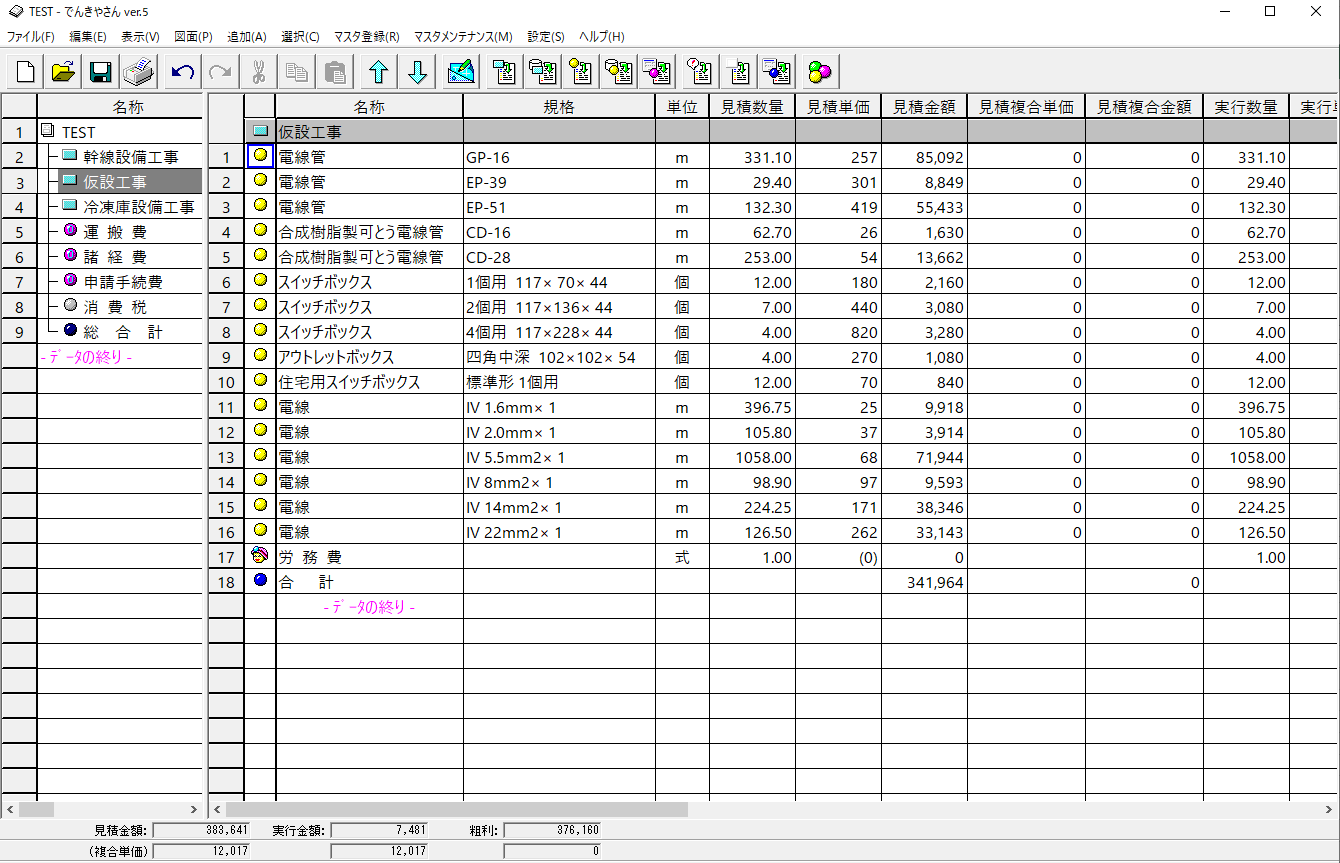Image resolution: width=1340 pixels, height=863 pixels.
Task: Click the Paste clipboard icon
Action: click(335, 71)
